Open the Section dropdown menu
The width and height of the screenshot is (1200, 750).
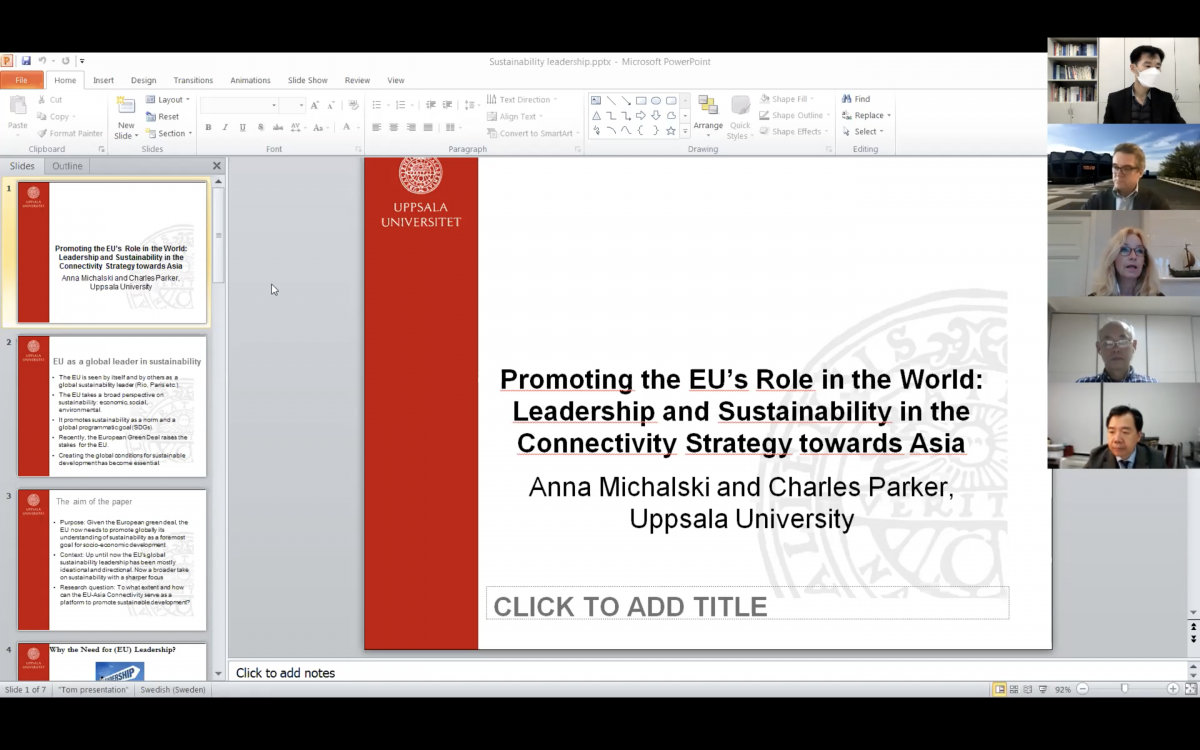pos(167,133)
